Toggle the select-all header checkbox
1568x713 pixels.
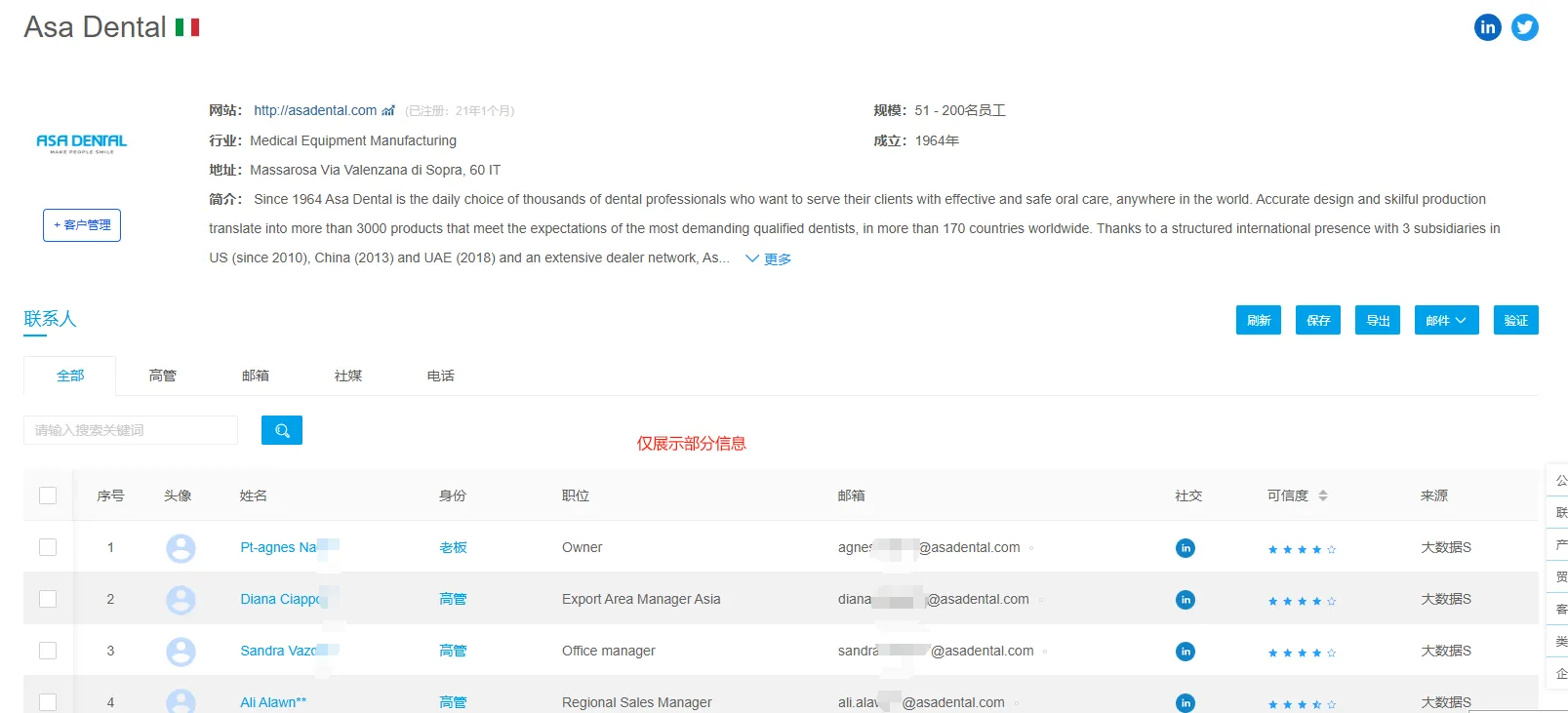(x=48, y=495)
